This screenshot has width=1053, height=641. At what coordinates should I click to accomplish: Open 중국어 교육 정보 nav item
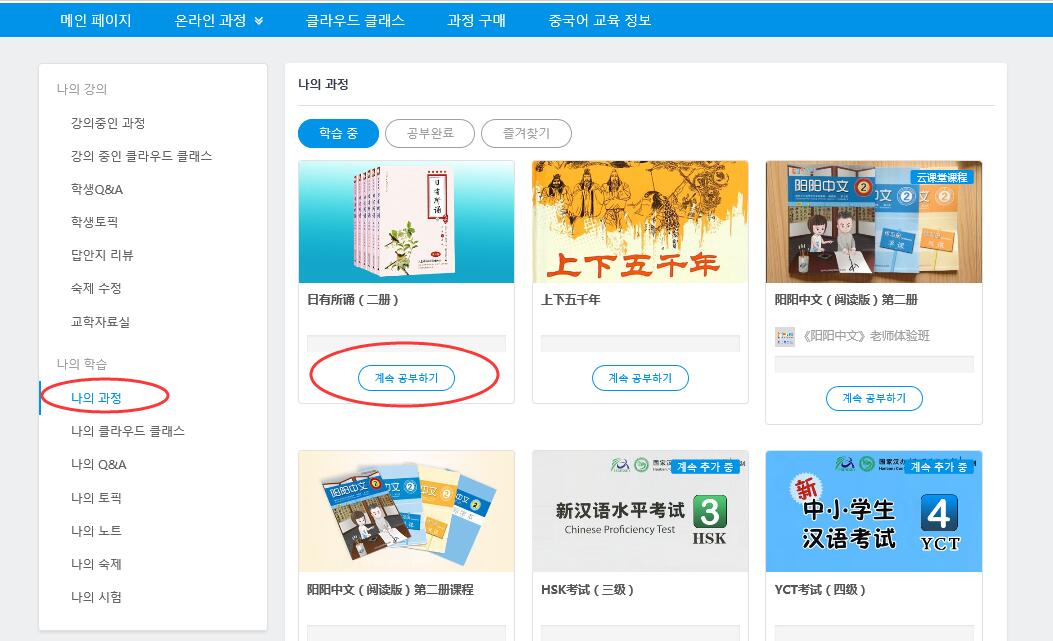pos(600,20)
